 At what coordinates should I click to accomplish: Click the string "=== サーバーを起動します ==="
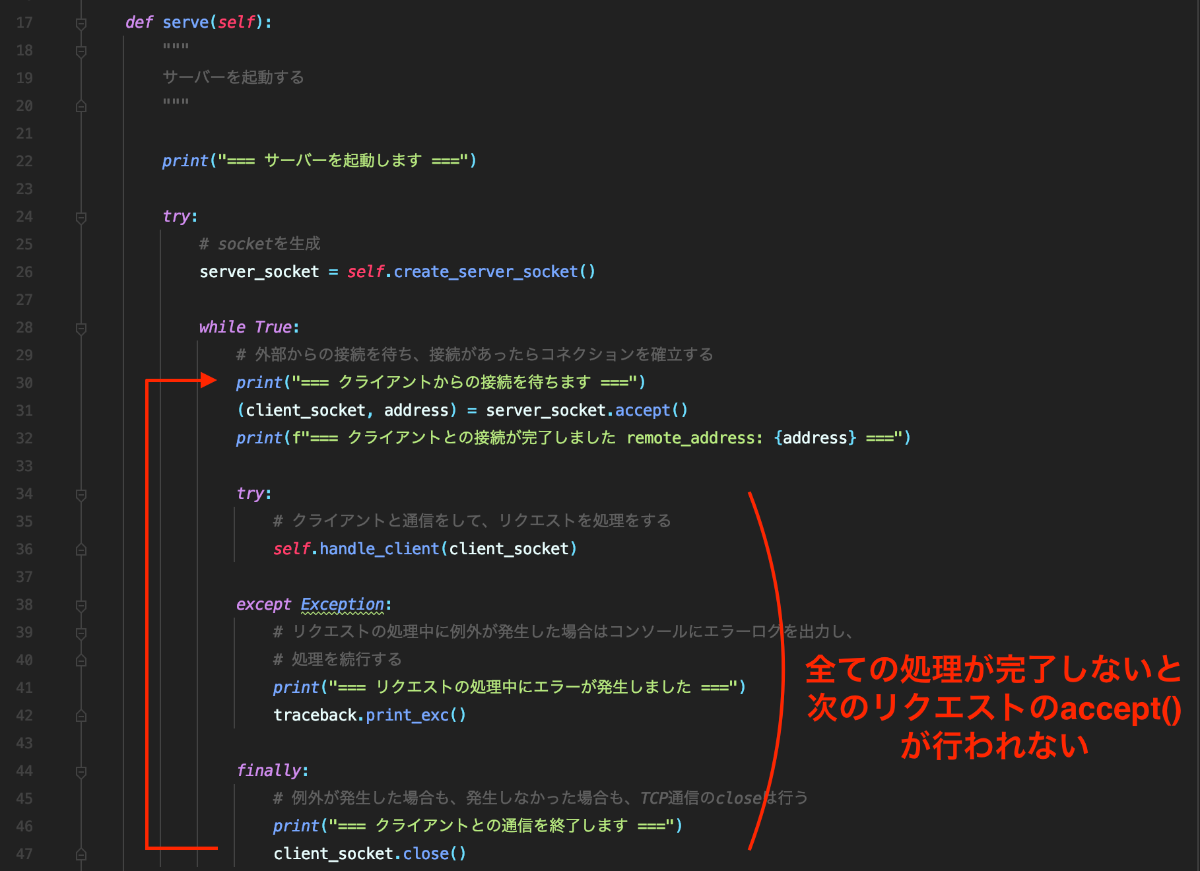click(x=343, y=160)
